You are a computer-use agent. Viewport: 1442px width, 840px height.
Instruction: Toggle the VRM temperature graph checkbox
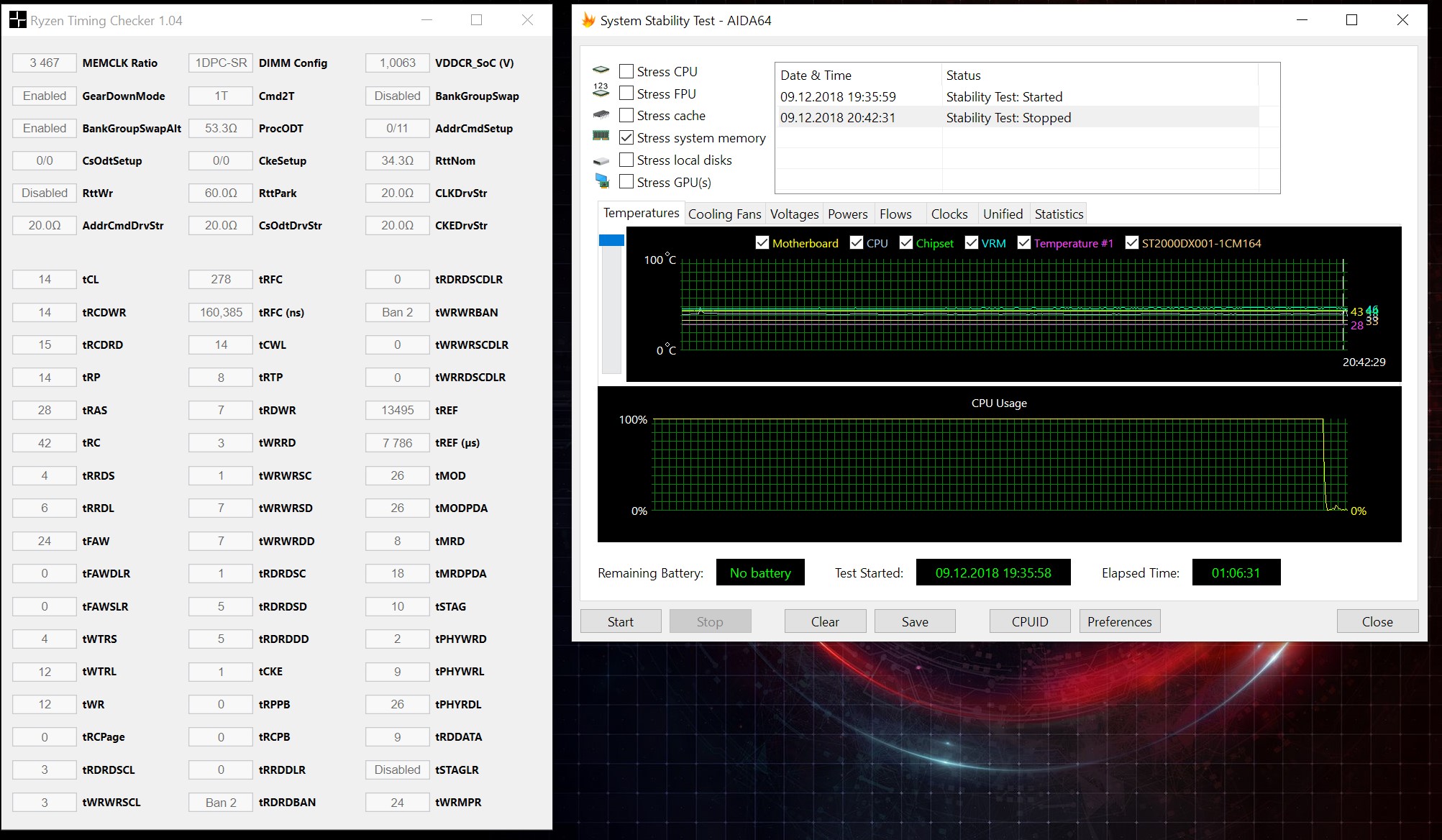(x=972, y=243)
